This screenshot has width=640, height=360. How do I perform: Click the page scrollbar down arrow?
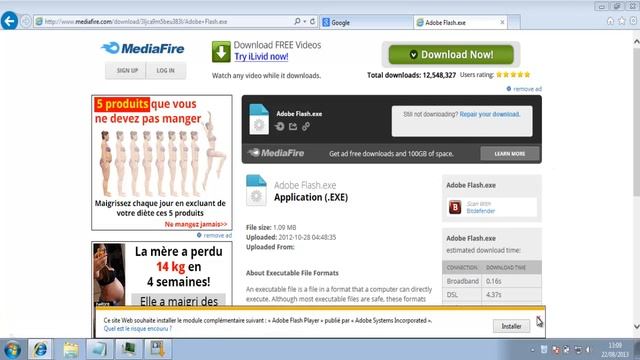click(x=636, y=327)
